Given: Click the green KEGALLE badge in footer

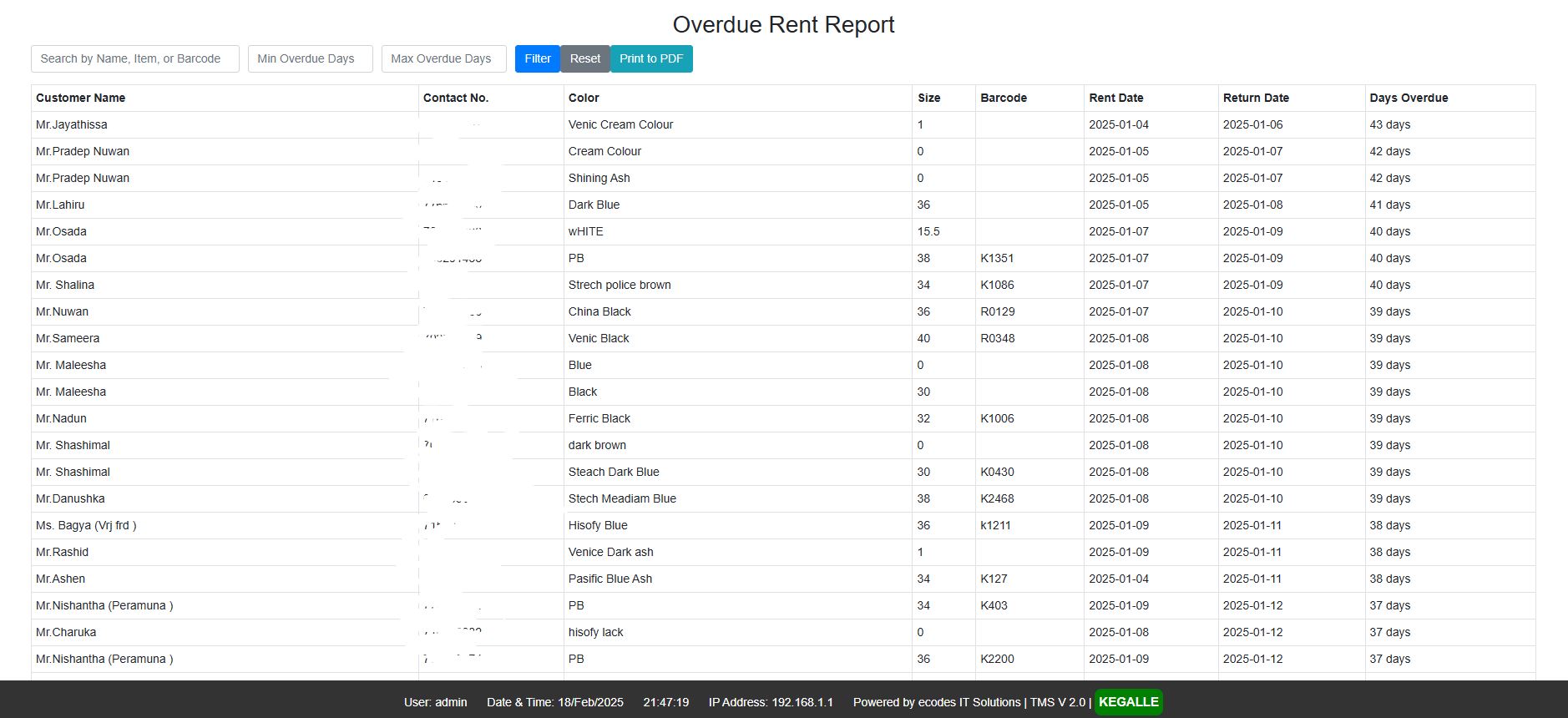Looking at the screenshot, I should (1129, 702).
